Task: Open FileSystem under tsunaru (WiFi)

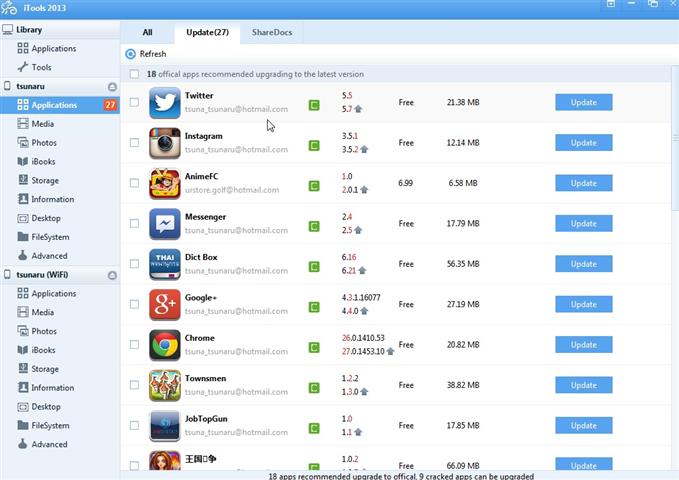Action: pos(43,426)
